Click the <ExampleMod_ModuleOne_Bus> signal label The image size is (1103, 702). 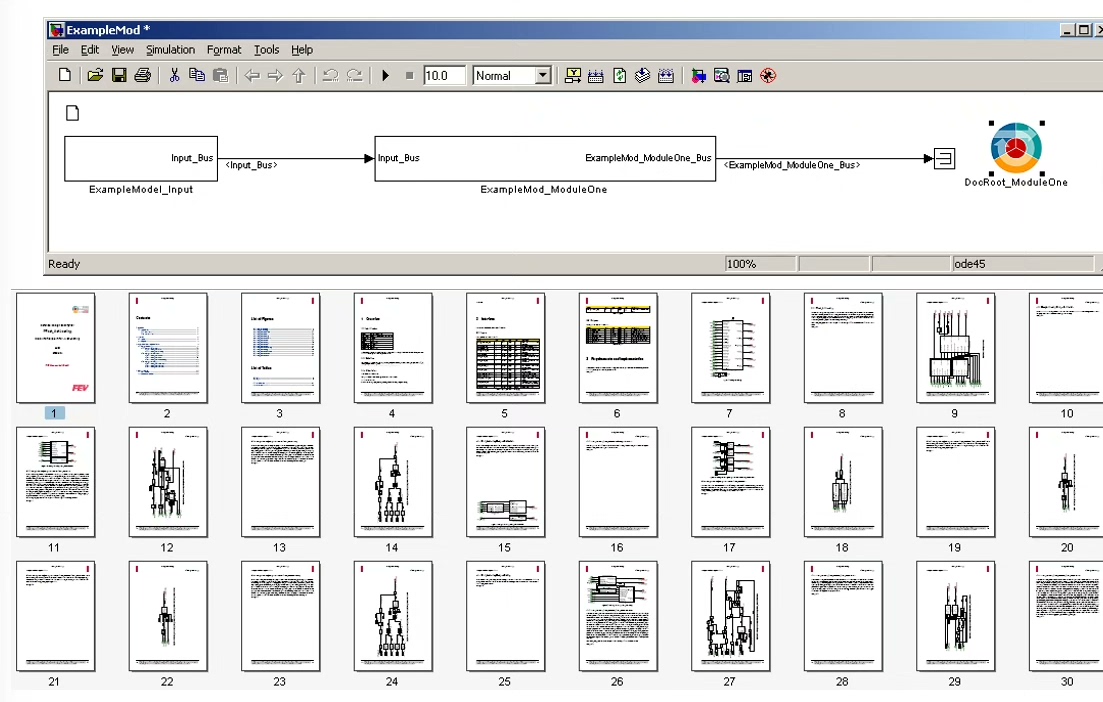click(x=792, y=165)
